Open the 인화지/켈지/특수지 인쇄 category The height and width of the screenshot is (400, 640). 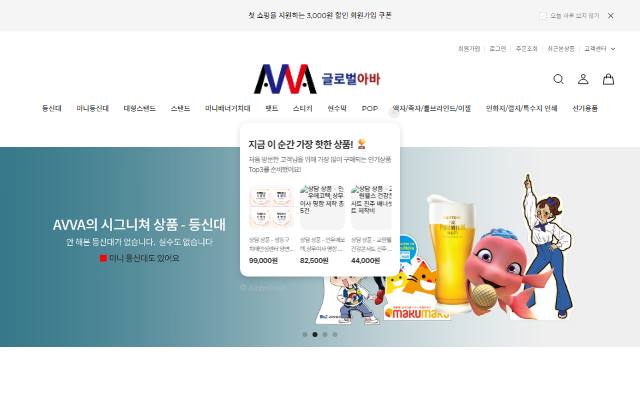(x=521, y=108)
